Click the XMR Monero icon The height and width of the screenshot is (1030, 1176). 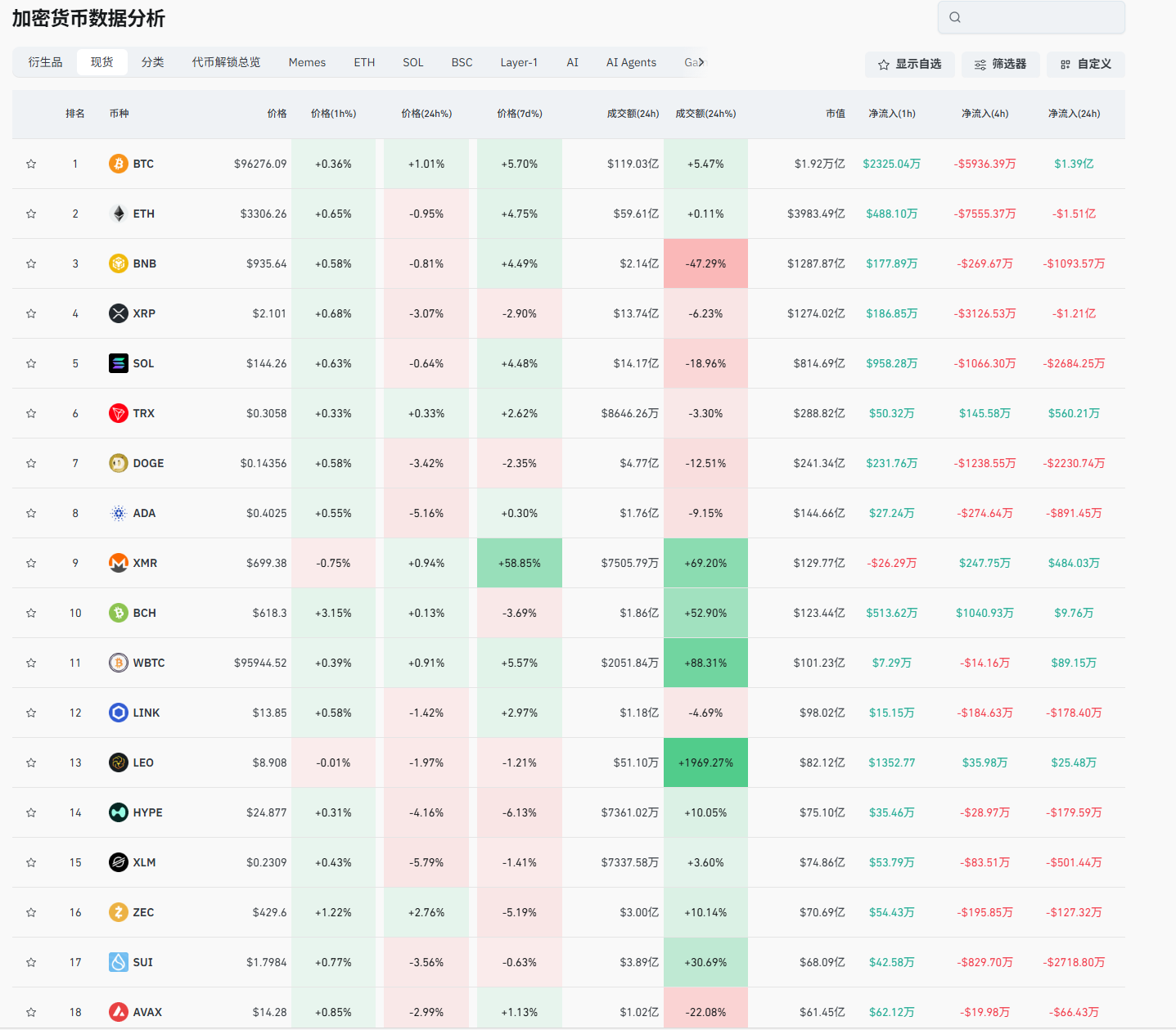119,563
